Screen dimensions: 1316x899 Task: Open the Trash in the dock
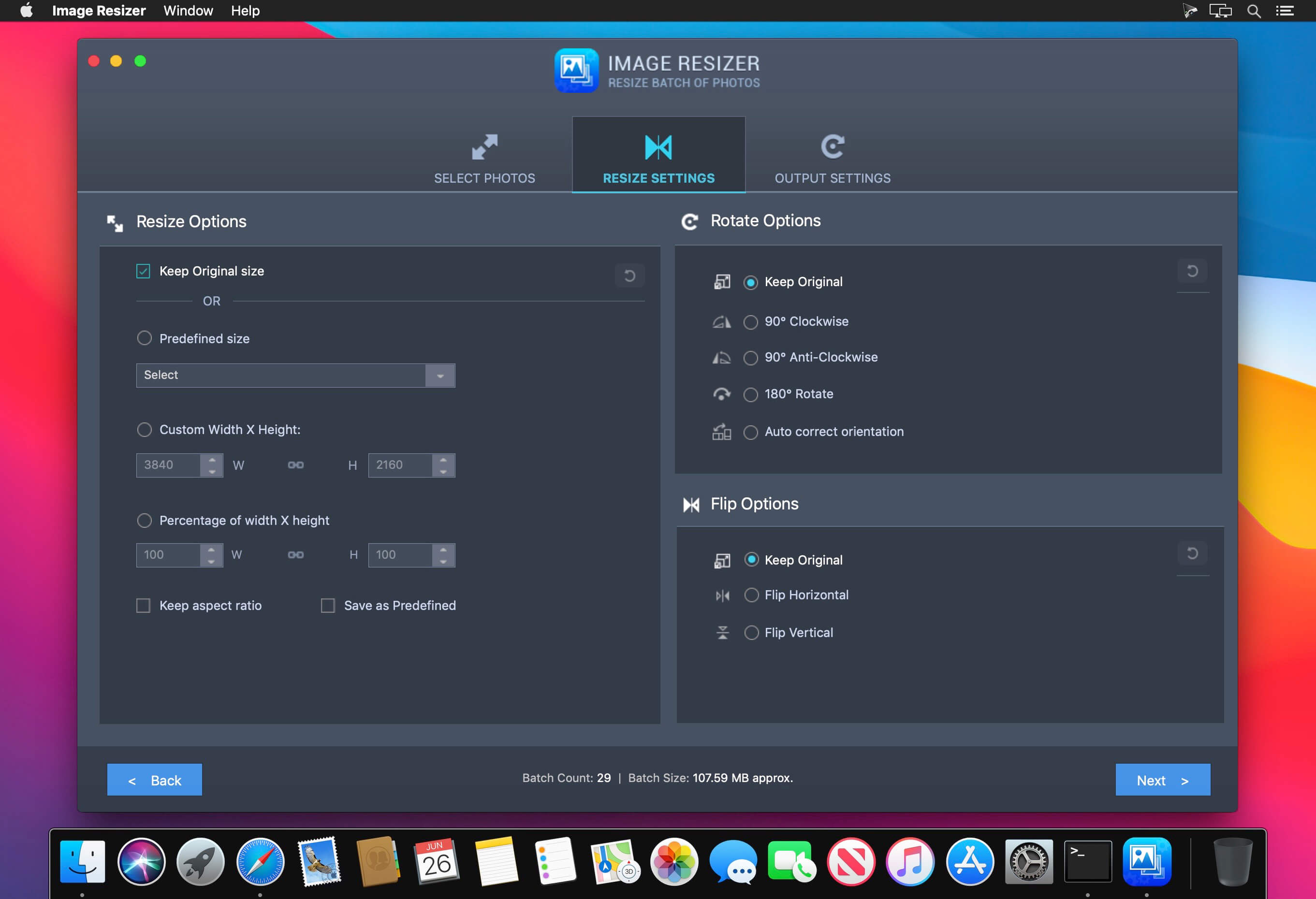tap(1233, 862)
